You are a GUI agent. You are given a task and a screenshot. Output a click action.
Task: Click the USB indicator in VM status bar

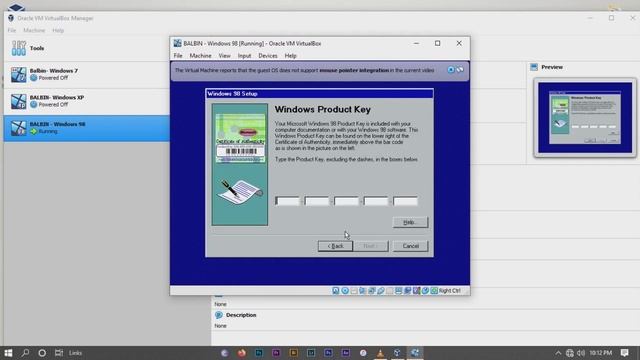tap(380, 291)
